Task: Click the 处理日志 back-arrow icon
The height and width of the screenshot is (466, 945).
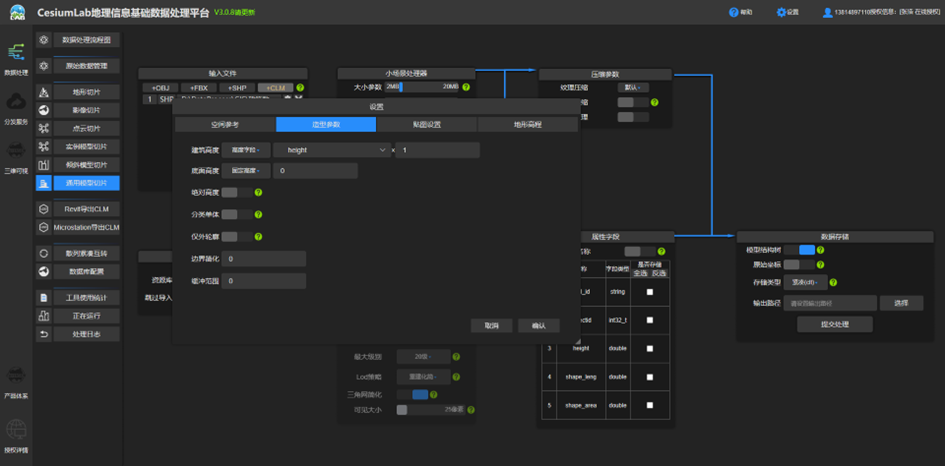Action: pos(43,334)
